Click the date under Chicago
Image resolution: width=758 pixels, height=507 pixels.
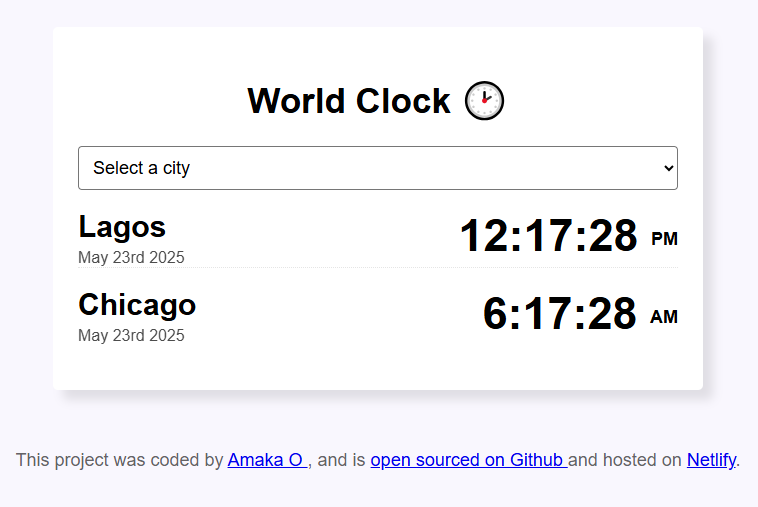coord(131,335)
